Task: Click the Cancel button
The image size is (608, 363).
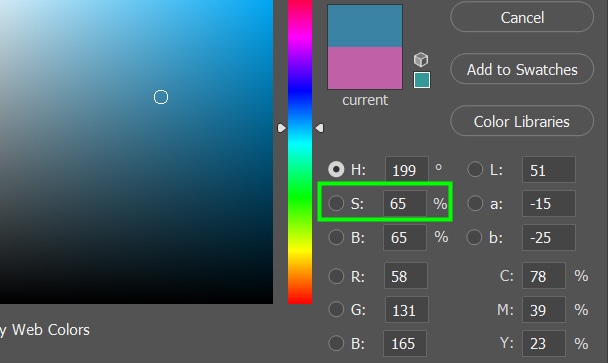Action: point(522,17)
